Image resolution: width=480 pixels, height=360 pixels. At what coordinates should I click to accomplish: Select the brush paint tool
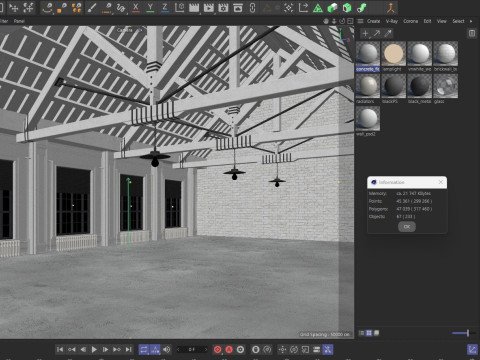pyautogui.click(x=92, y=7)
